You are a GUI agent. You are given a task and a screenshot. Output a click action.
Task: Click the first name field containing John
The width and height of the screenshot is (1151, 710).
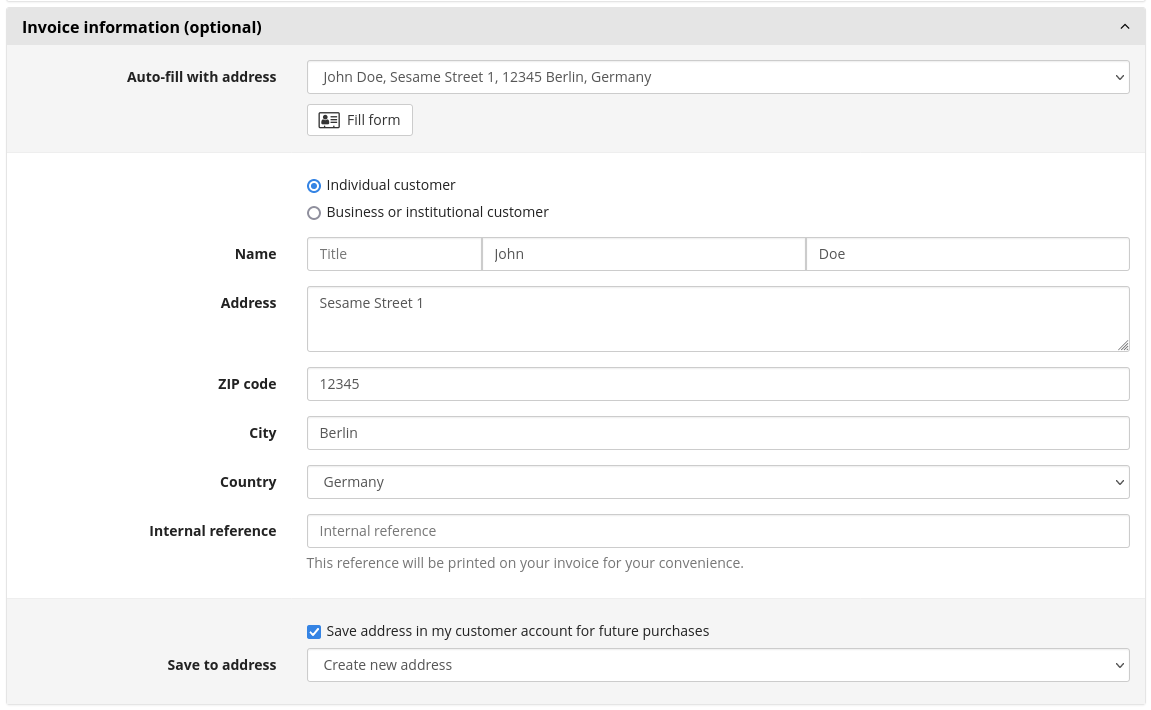pos(643,254)
